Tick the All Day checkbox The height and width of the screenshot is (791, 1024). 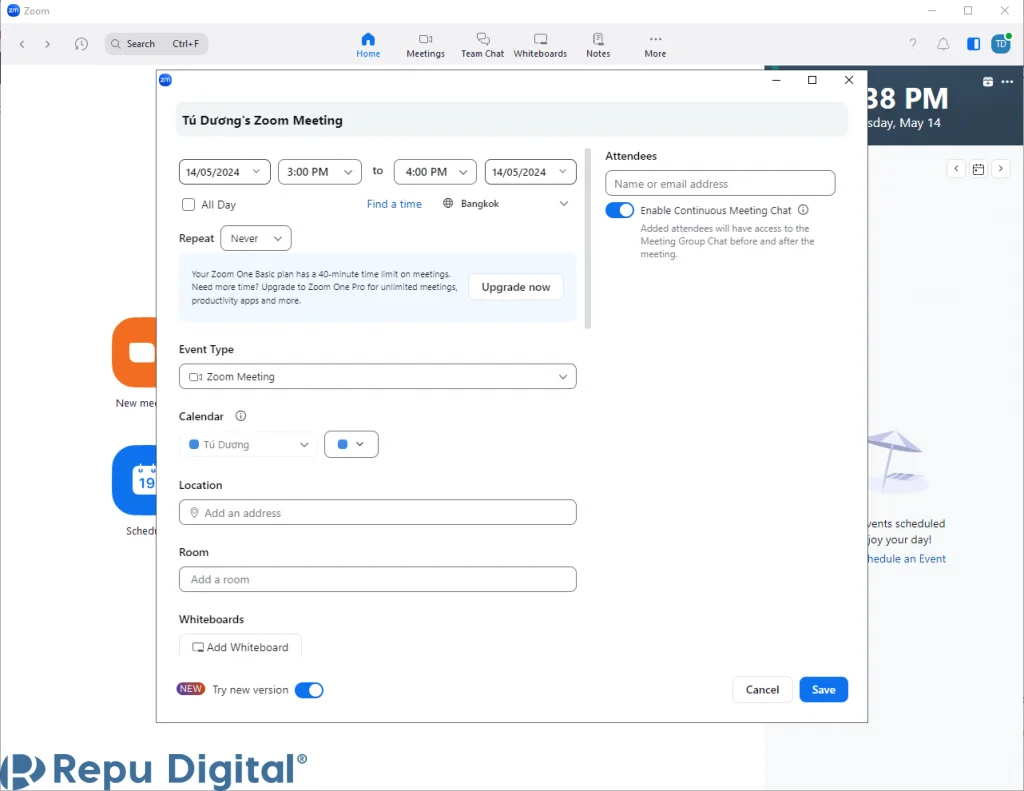click(188, 204)
